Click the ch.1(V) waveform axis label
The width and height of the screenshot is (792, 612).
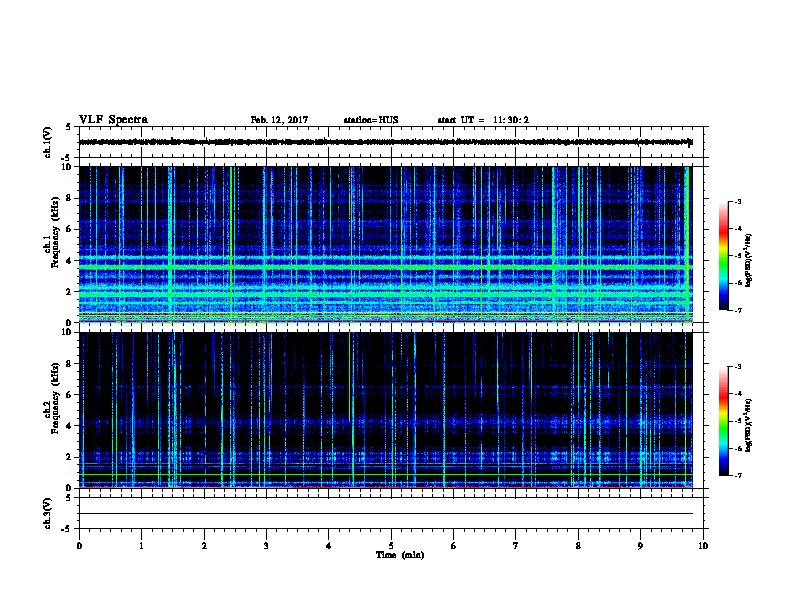47,142
